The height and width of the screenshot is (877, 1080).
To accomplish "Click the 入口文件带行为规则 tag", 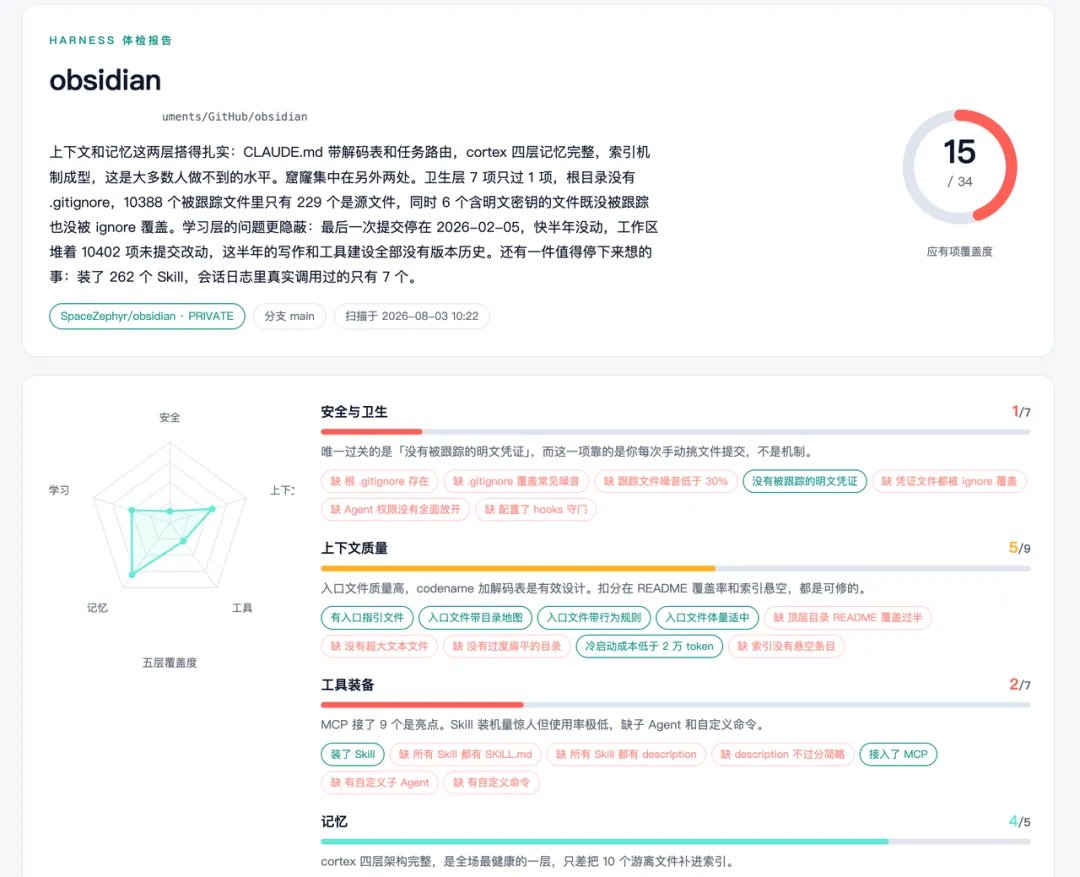I will pos(594,617).
